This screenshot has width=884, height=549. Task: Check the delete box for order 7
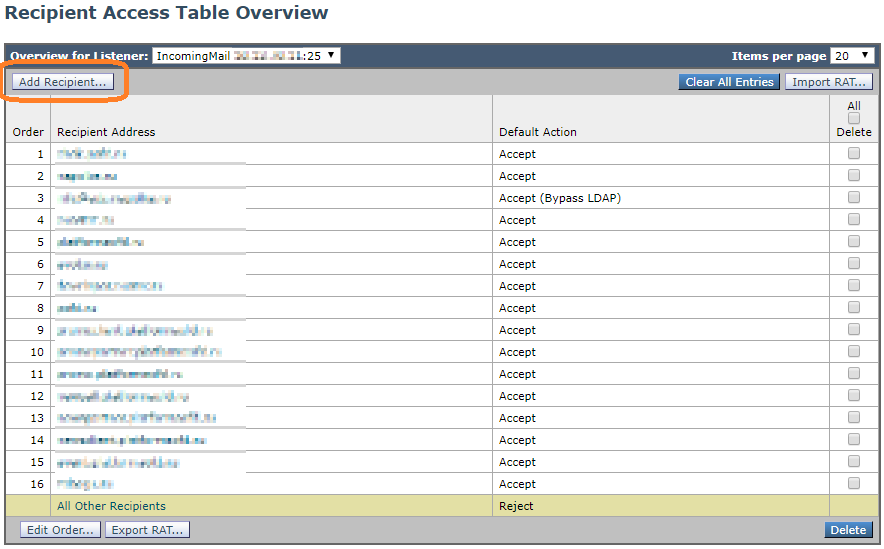854,285
